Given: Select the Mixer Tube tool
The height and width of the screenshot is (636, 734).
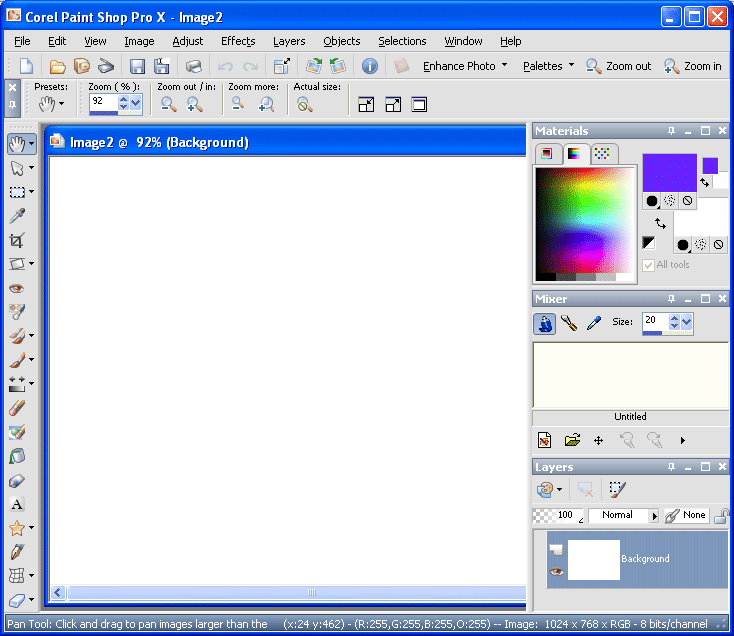Looking at the screenshot, I should click(x=544, y=323).
